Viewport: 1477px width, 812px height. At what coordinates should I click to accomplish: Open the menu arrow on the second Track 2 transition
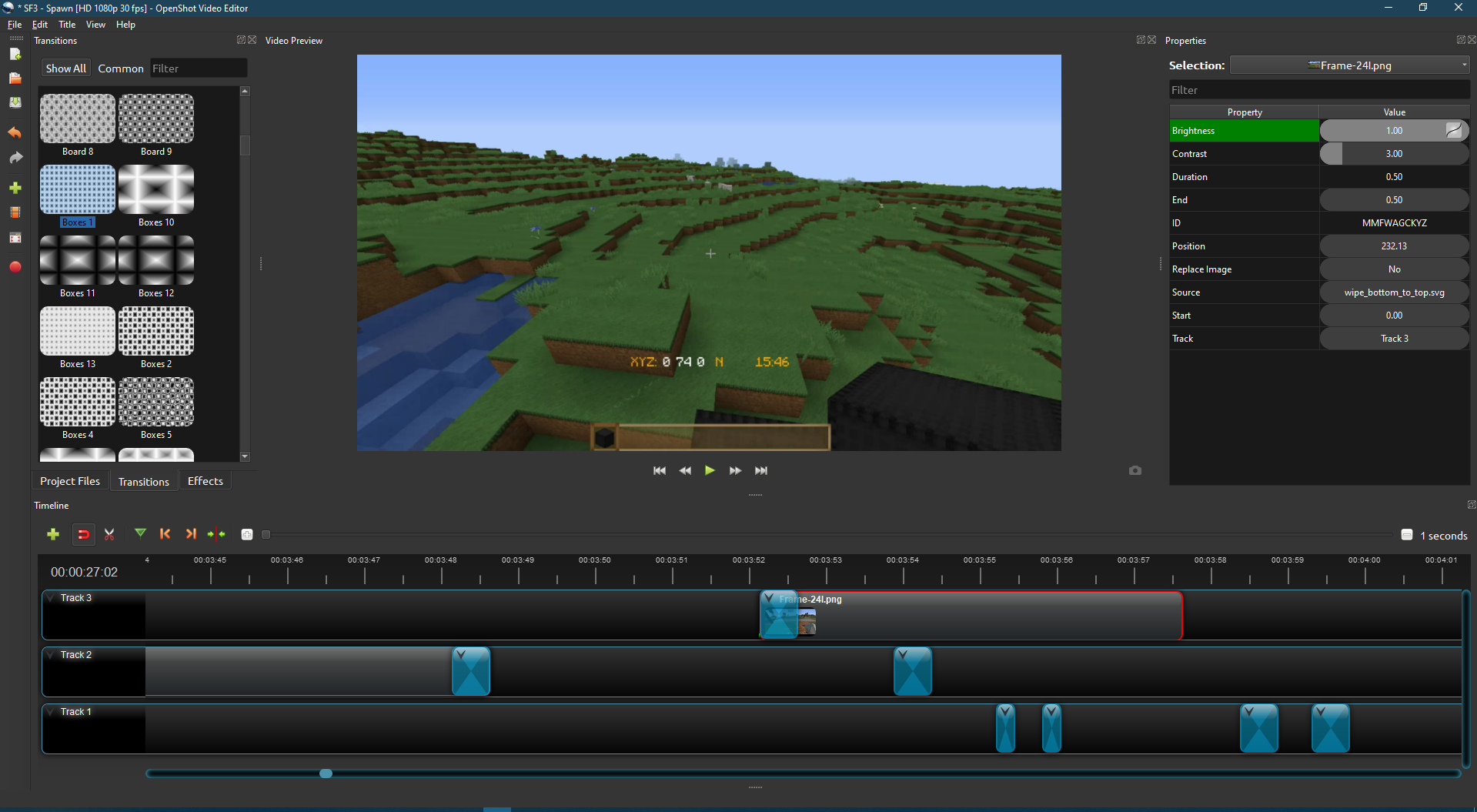click(903, 655)
